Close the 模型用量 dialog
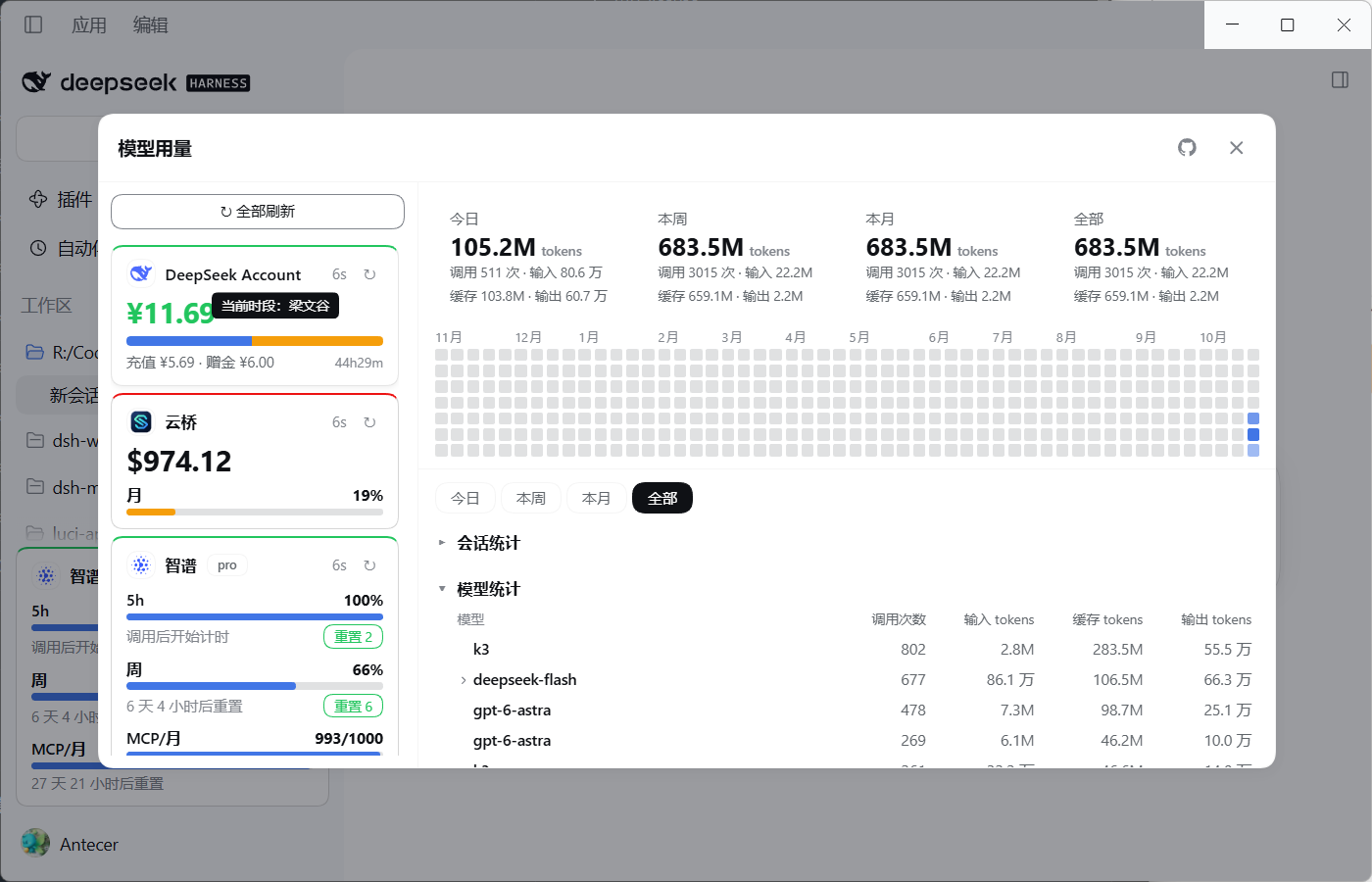Image resolution: width=1372 pixels, height=882 pixels. coord(1237,148)
